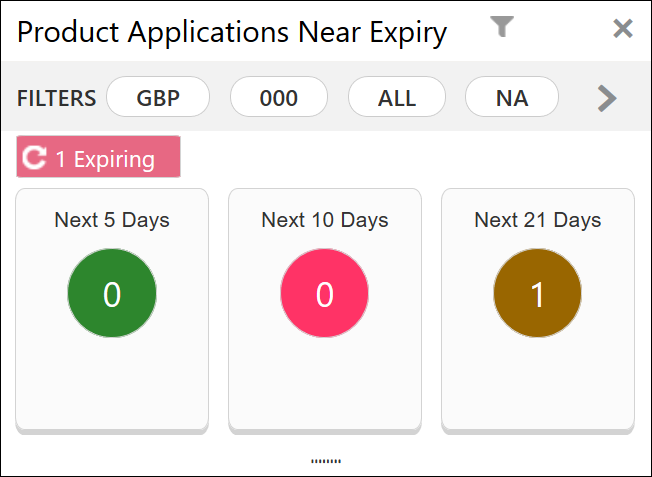This screenshot has width=652, height=477.
Task: Click the 1 Expiring badge text
Action: point(105,159)
